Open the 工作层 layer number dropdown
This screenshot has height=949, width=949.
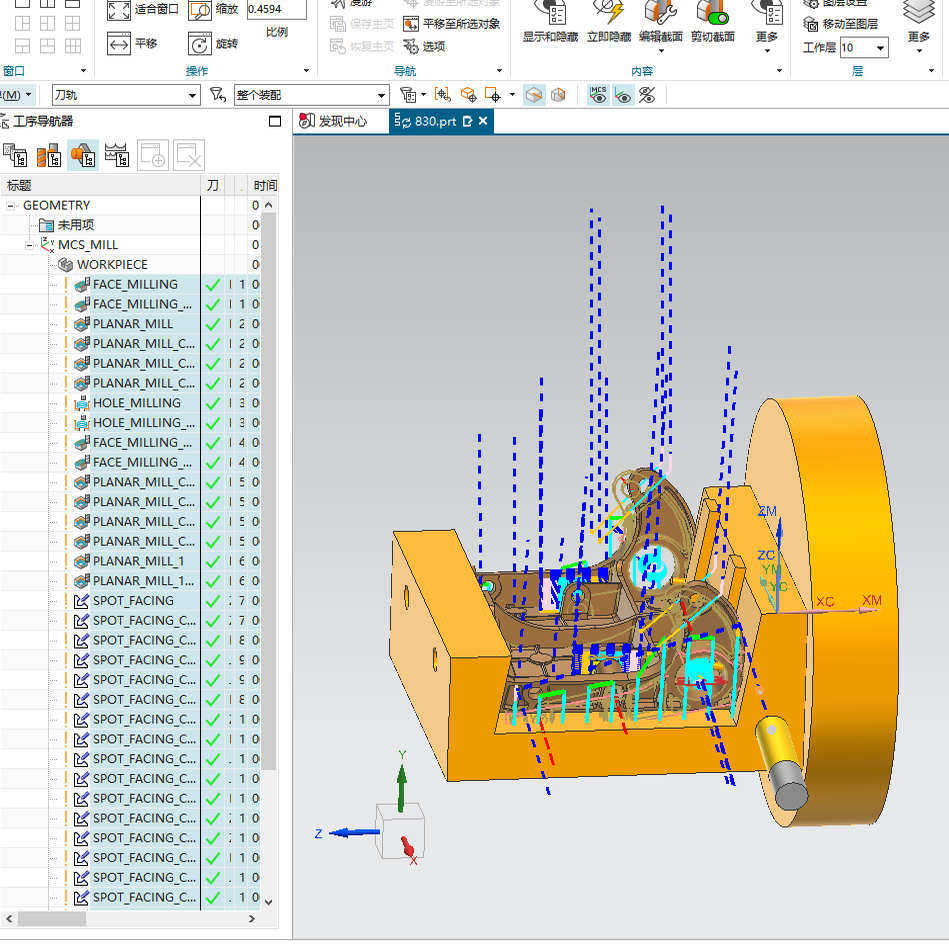click(880, 48)
